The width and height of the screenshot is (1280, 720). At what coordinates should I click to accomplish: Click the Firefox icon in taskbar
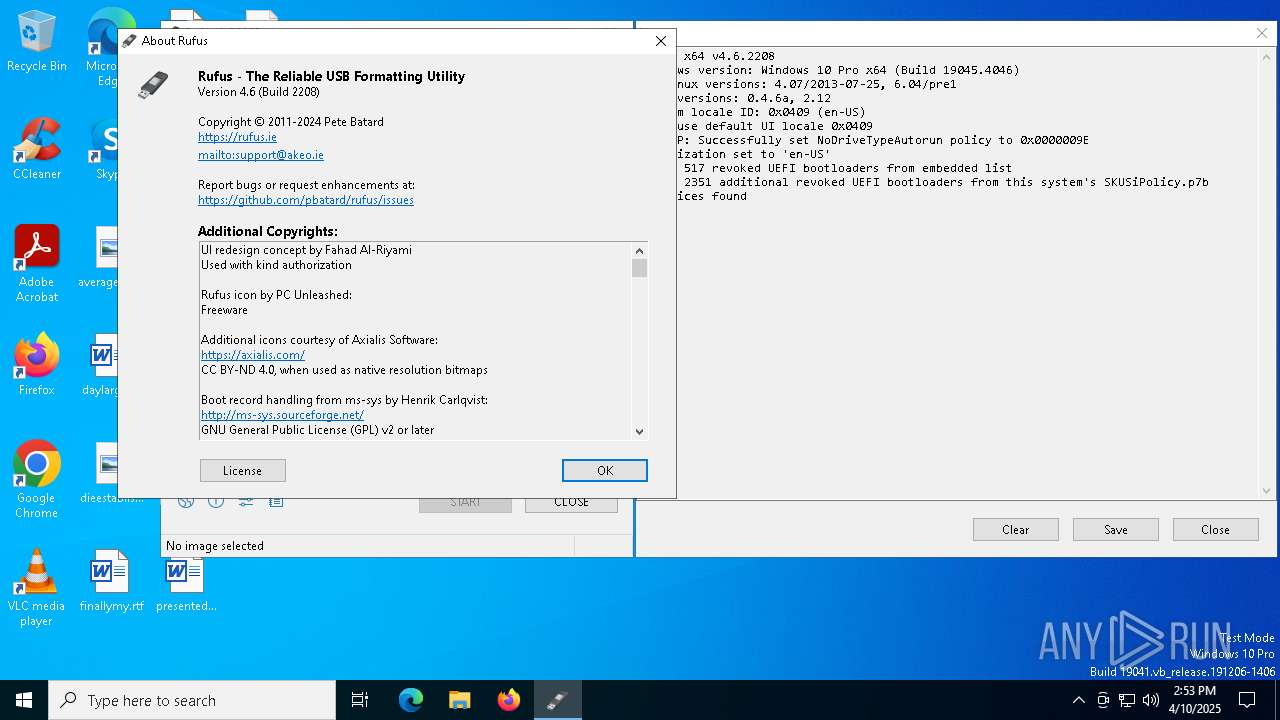[509, 700]
